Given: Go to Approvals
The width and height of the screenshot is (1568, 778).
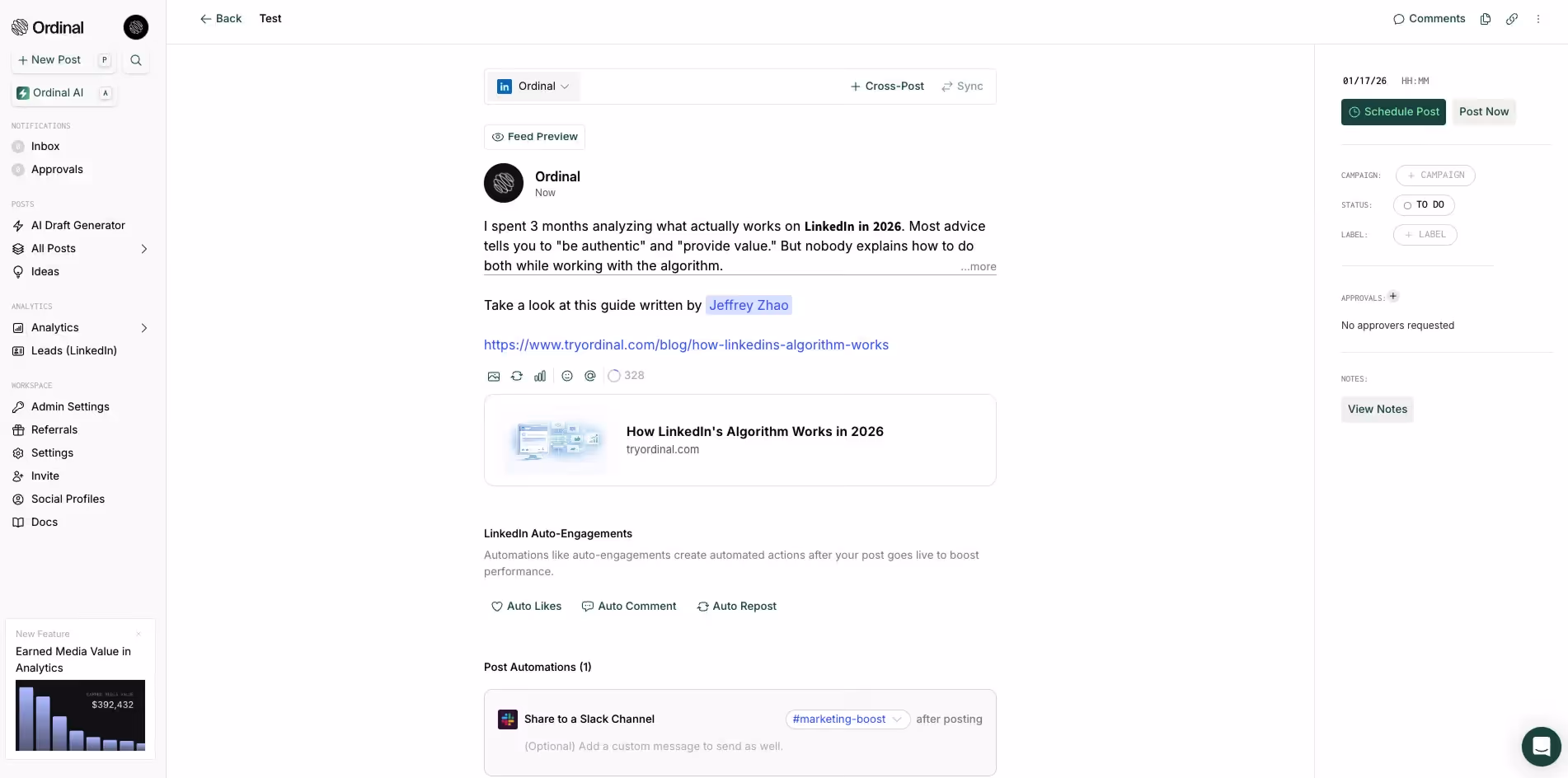Looking at the screenshot, I should 57,170.
